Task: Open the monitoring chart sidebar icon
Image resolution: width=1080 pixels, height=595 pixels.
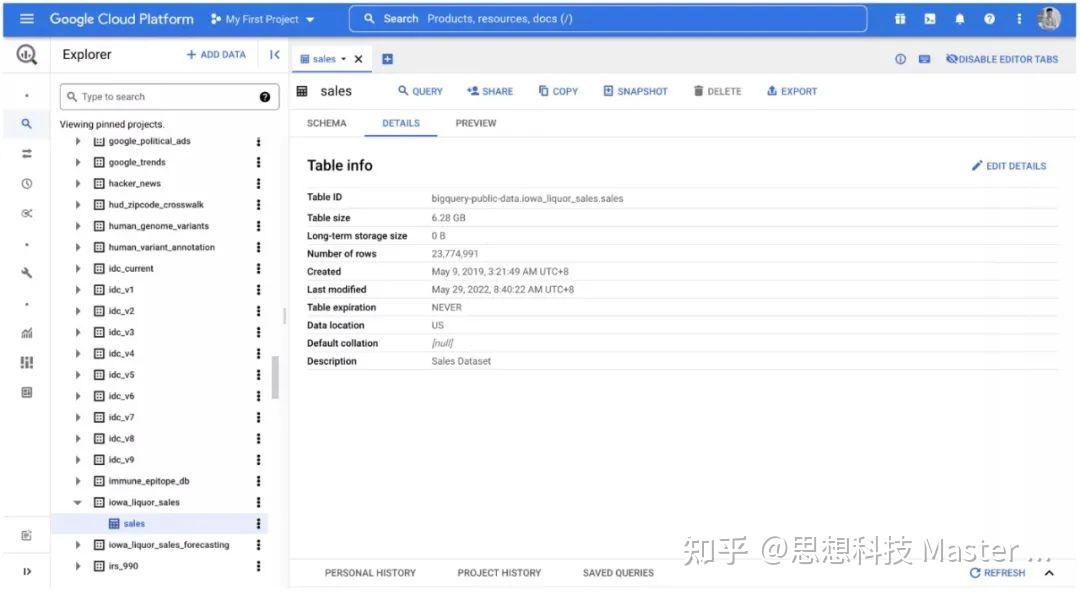Action: (26, 333)
